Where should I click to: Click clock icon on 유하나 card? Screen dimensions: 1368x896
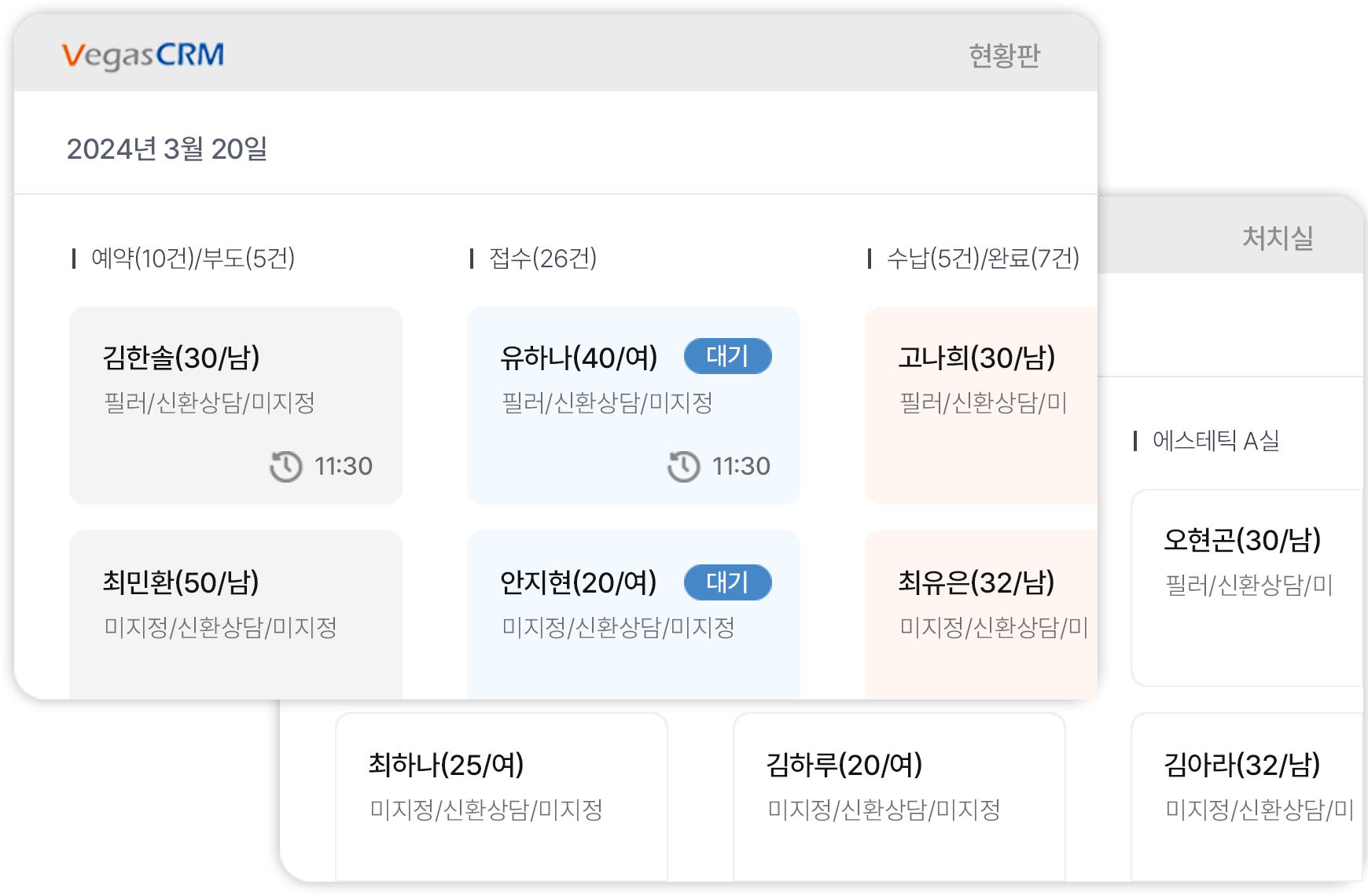coord(684,466)
